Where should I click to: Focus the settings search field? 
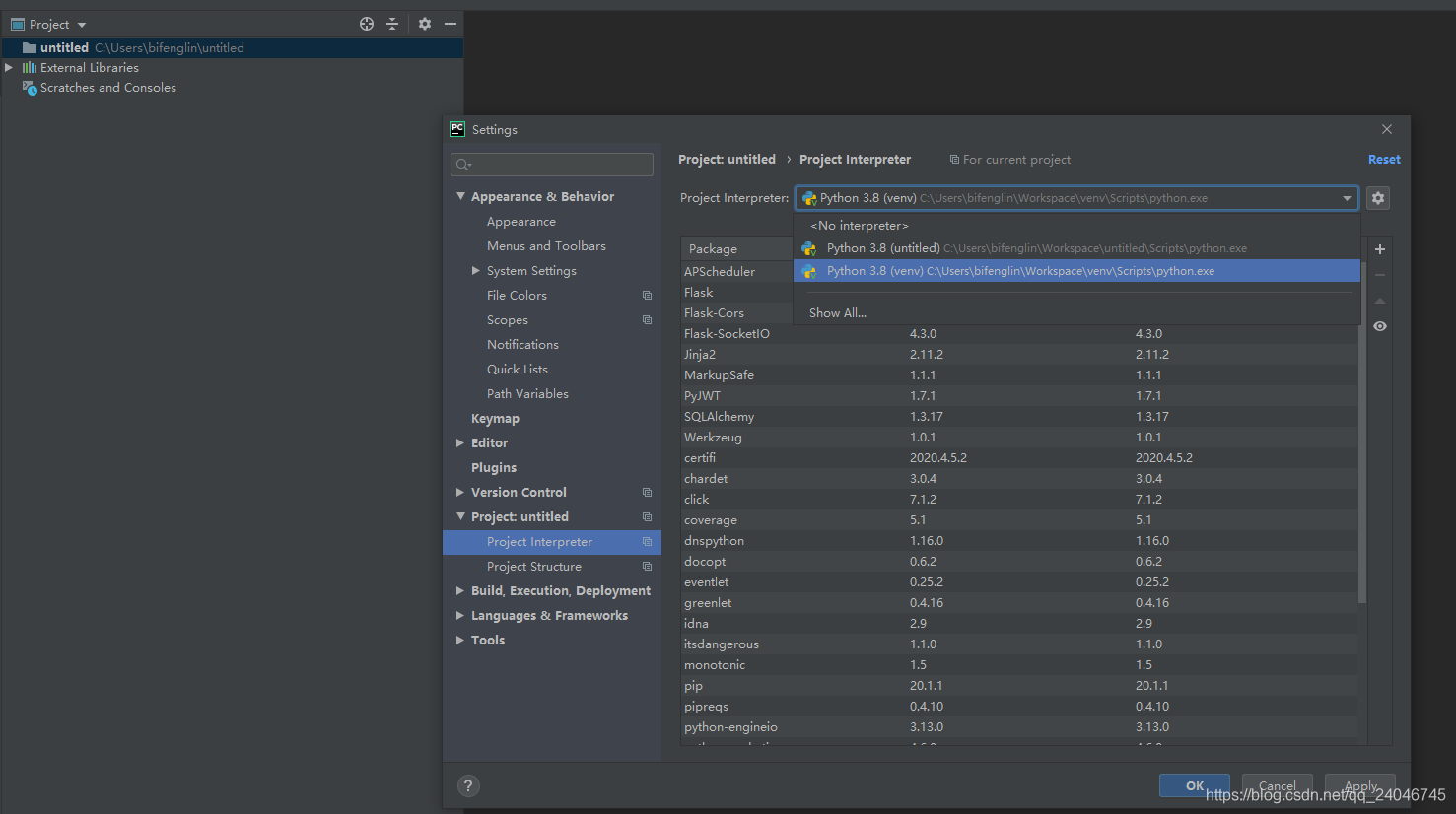(x=552, y=165)
